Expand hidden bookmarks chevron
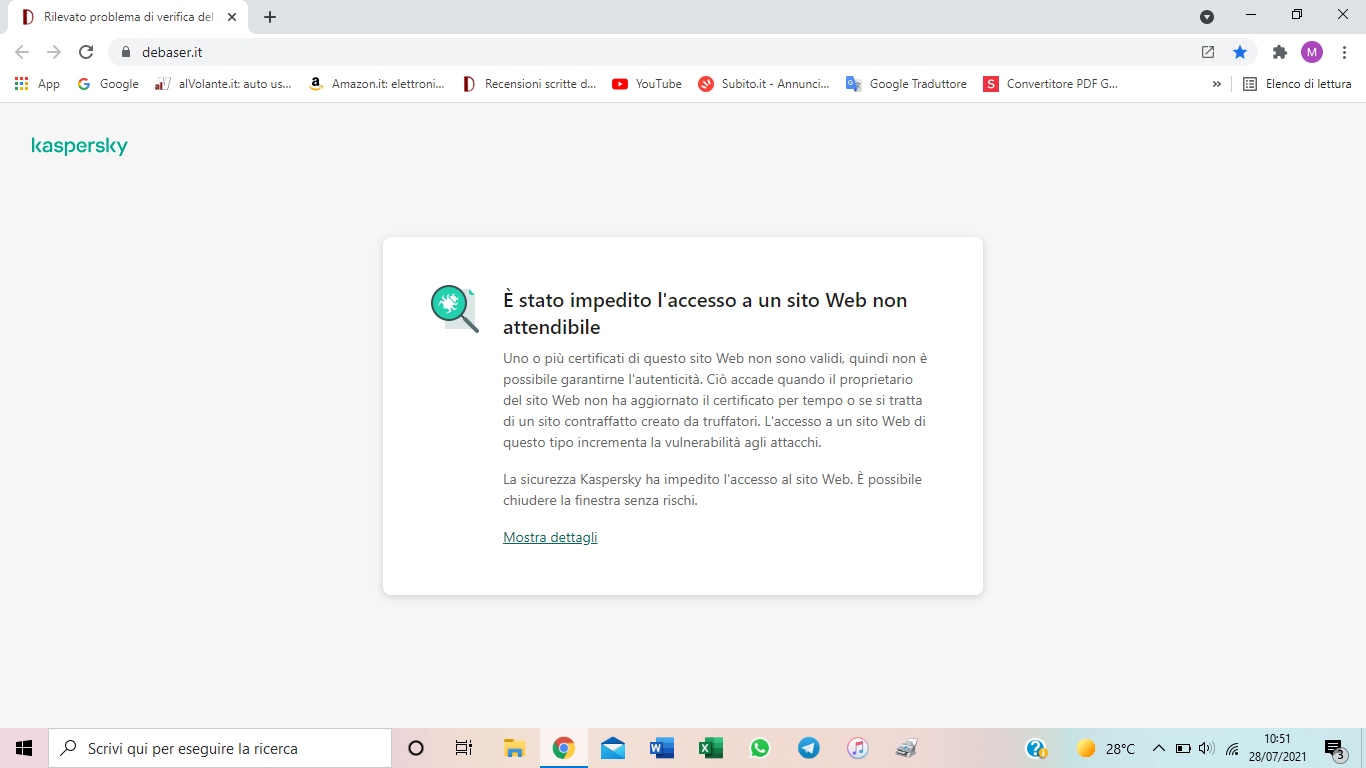 point(1217,84)
